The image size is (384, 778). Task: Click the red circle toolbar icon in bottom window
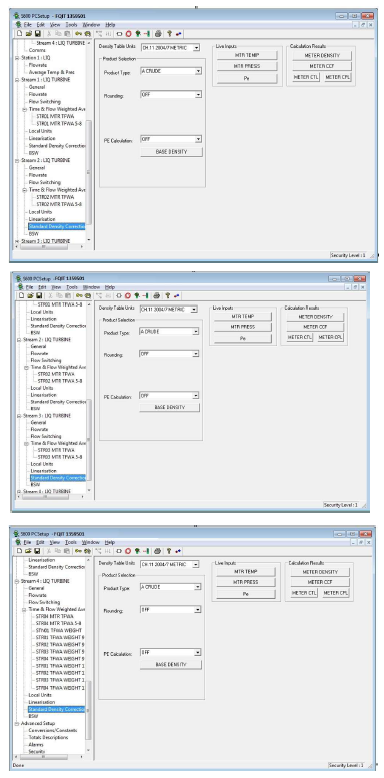(x=128, y=550)
